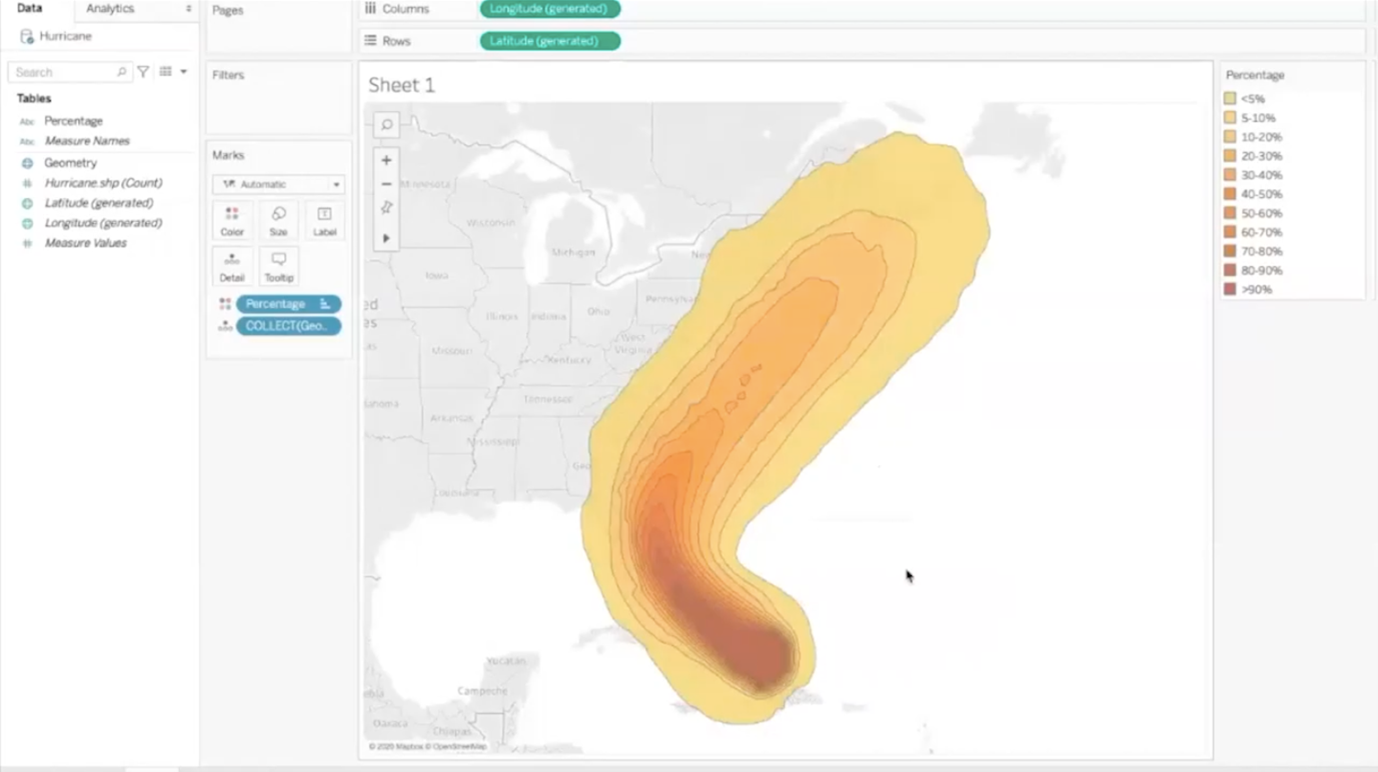The image size is (1378, 772).
Task: Click the Detail icon on Marks card
Action: pos(232,266)
